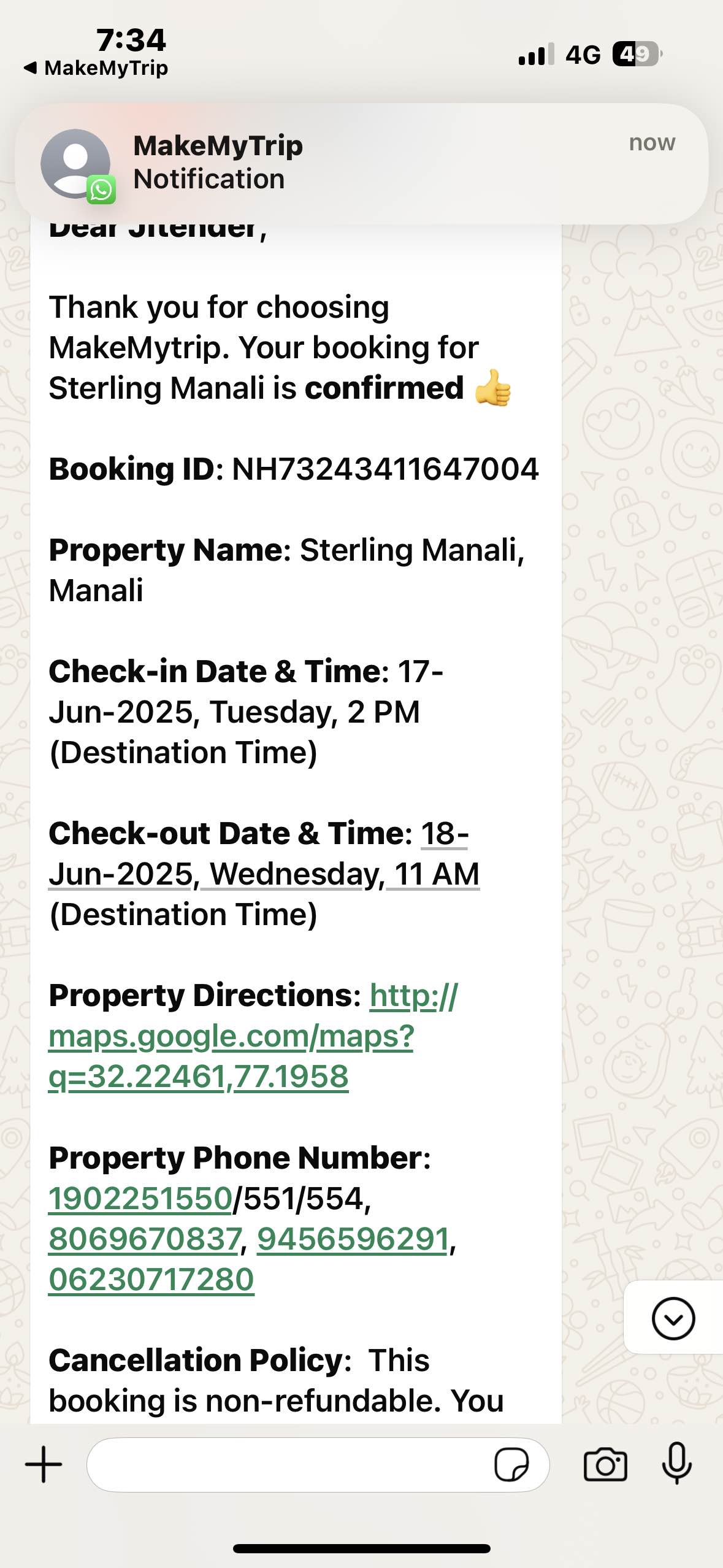This screenshot has height=1568, width=723.
Task: Open the sticker picker icon
Action: [x=511, y=1465]
